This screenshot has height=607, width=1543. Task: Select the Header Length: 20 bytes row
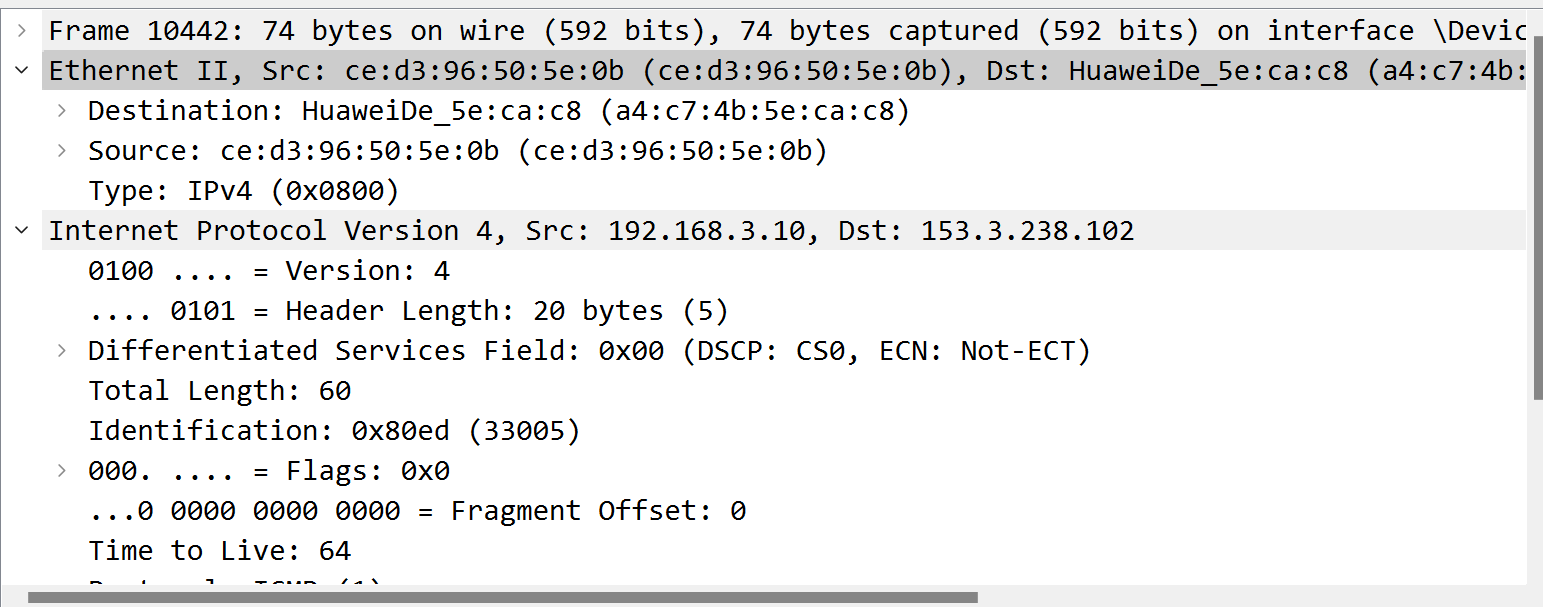[408, 311]
